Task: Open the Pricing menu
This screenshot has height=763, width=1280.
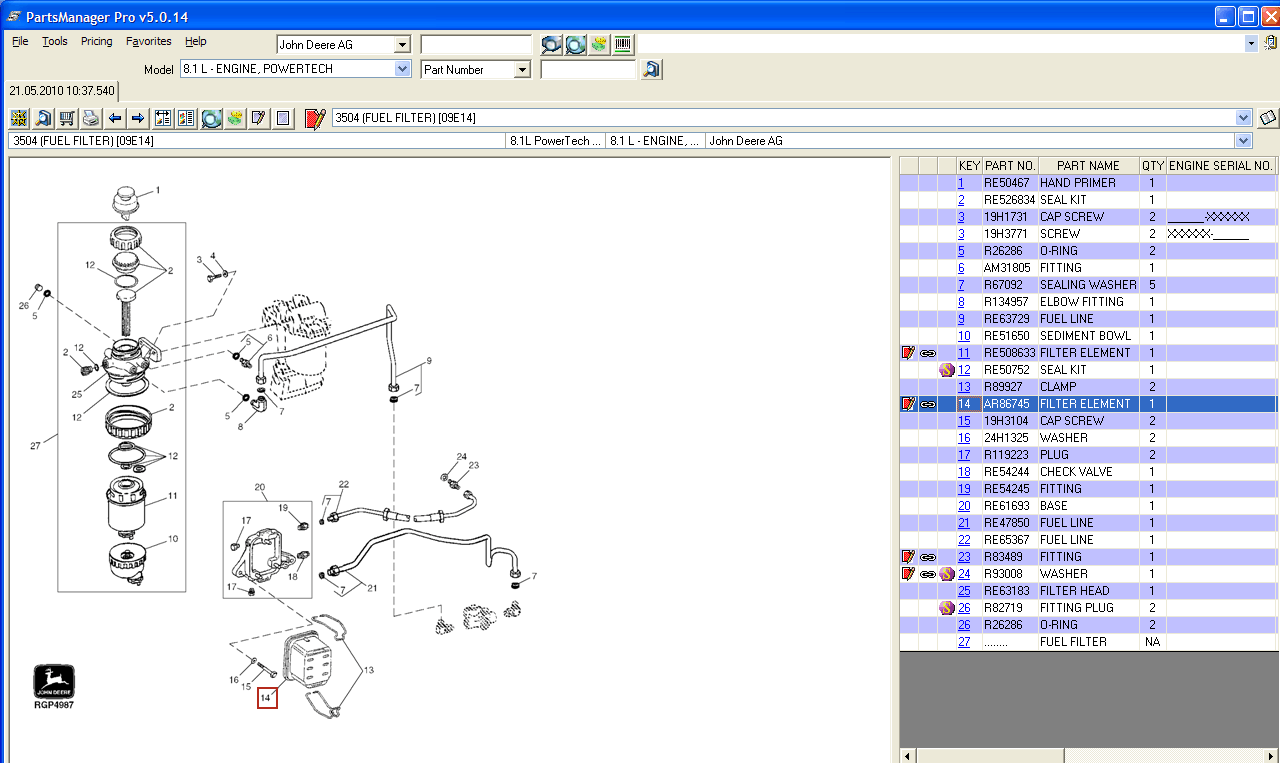Action: click(96, 42)
